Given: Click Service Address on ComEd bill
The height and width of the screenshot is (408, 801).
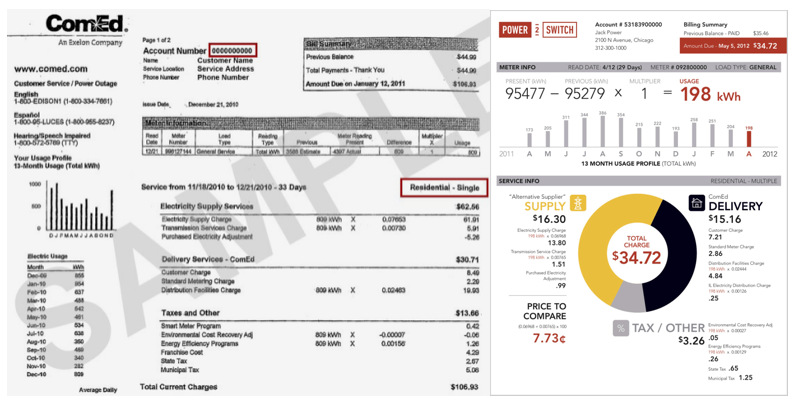Looking at the screenshot, I should tap(225, 68).
